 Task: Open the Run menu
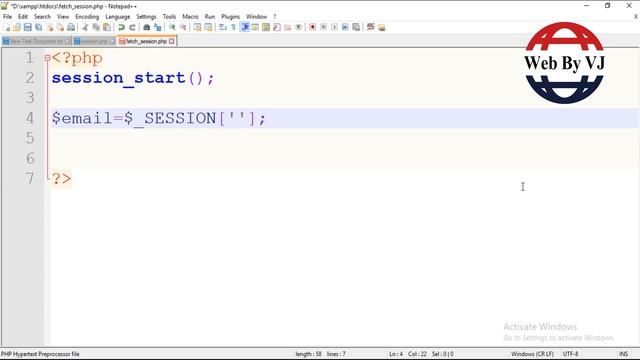click(210, 17)
